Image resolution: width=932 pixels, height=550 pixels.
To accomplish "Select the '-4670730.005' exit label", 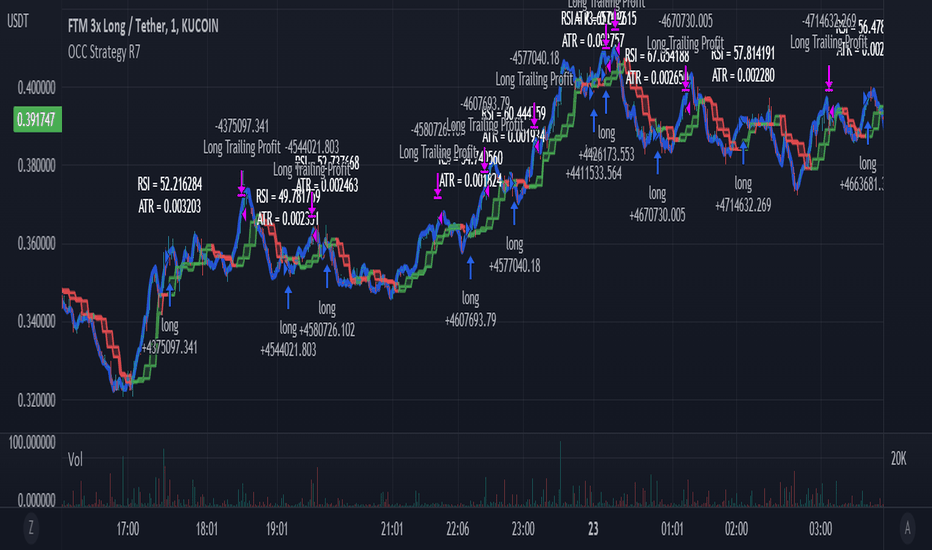I will (685, 21).
